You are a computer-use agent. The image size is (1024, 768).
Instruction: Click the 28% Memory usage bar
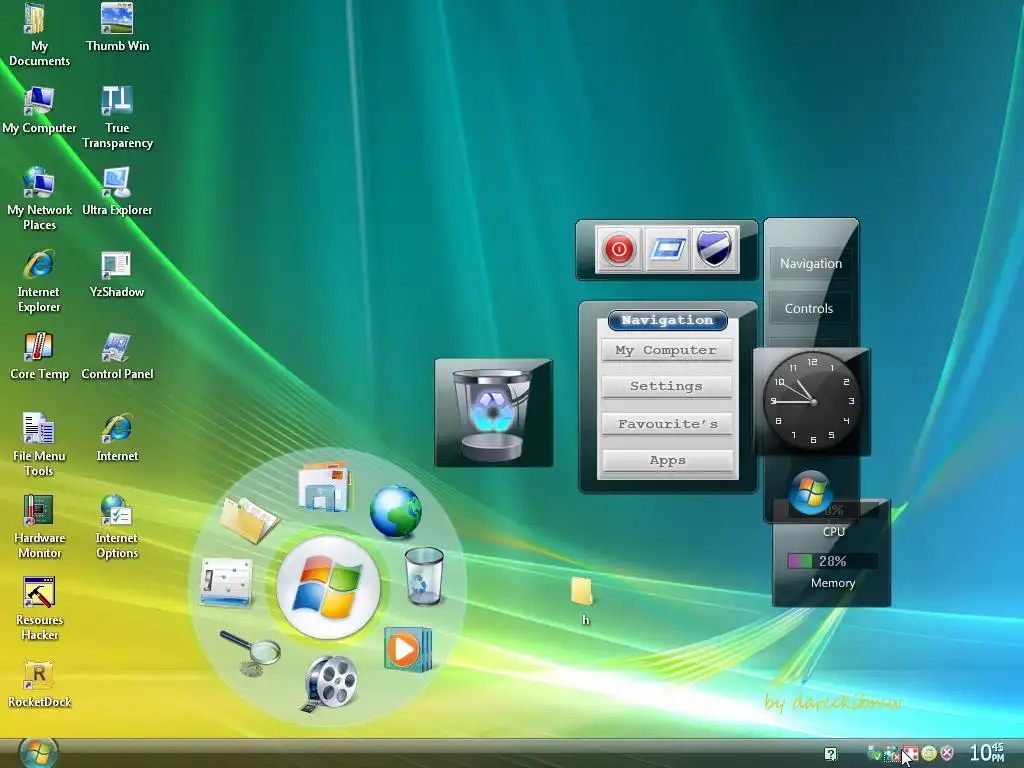point(832,561)
